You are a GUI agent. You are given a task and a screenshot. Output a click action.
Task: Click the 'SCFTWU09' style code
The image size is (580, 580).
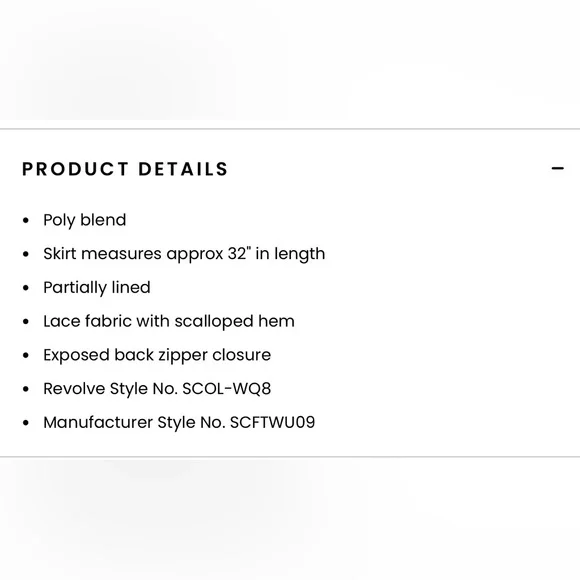273,422
